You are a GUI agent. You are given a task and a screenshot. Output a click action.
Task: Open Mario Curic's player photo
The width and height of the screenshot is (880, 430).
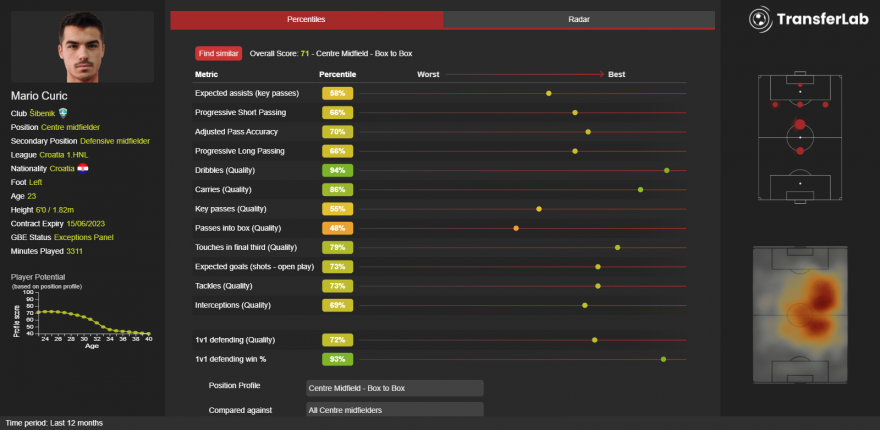click(x=82, y=47)
